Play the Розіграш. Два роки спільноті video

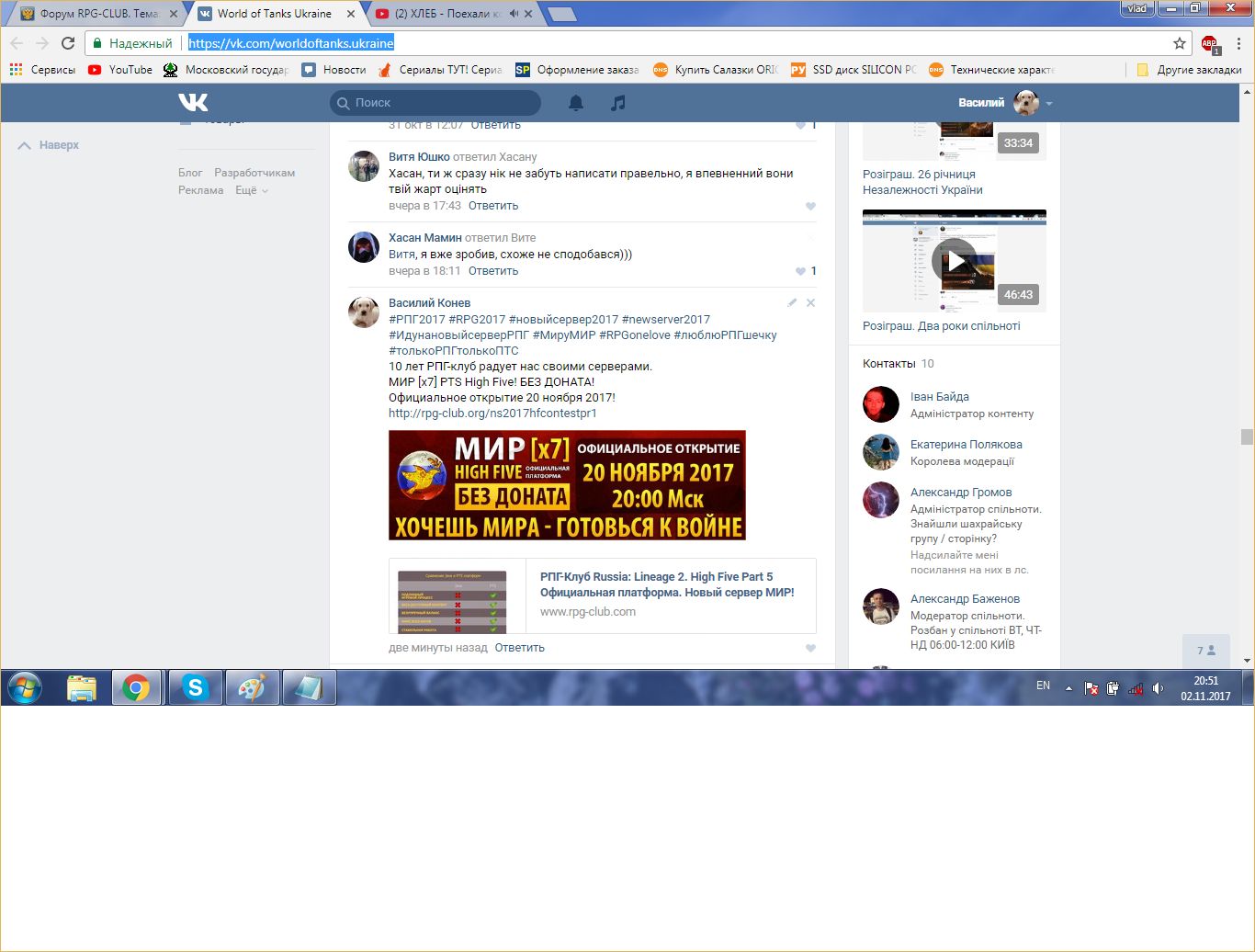point(955,261)
